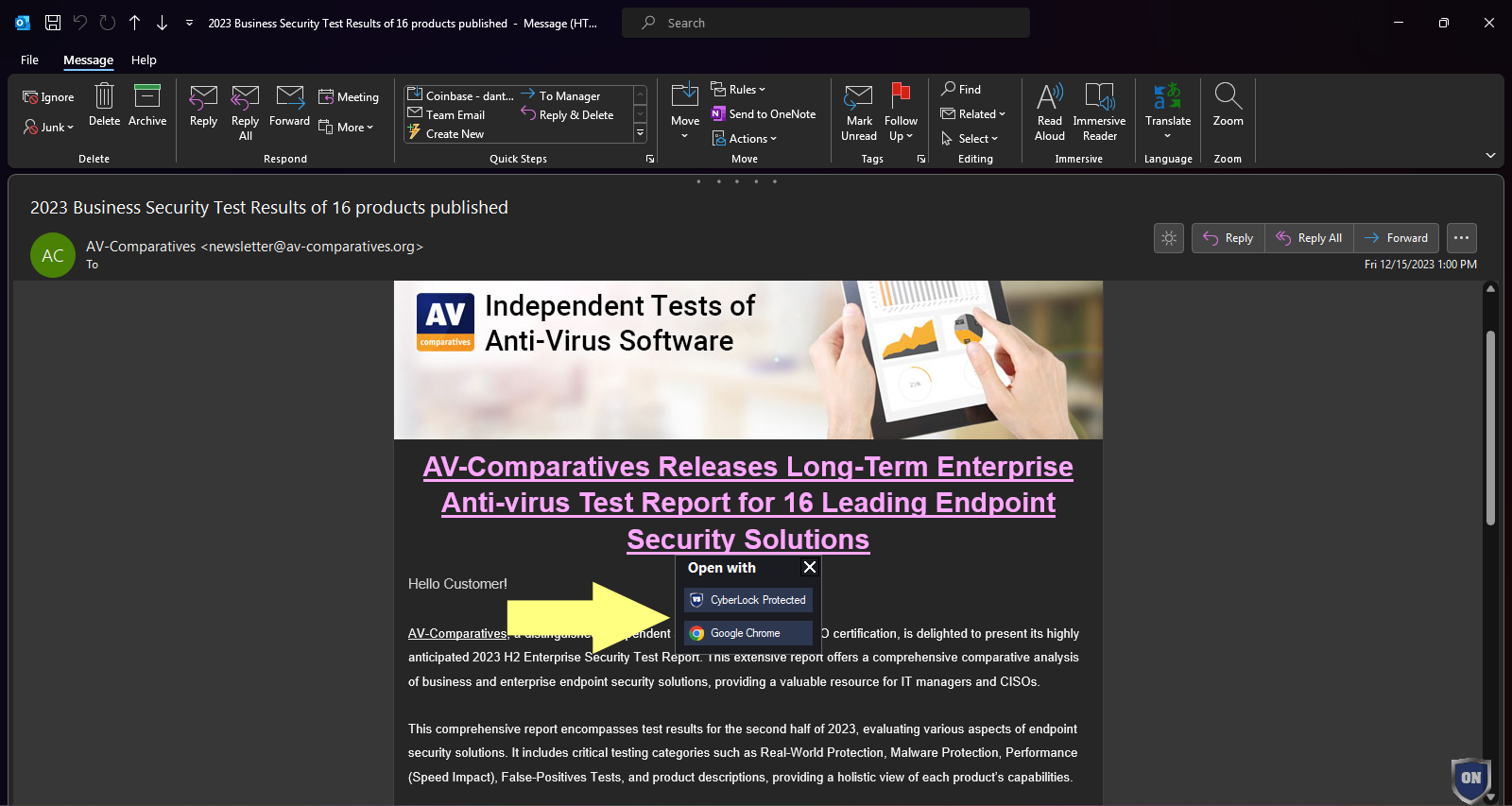Open the Rules dropdown

(x=738, y=90)
